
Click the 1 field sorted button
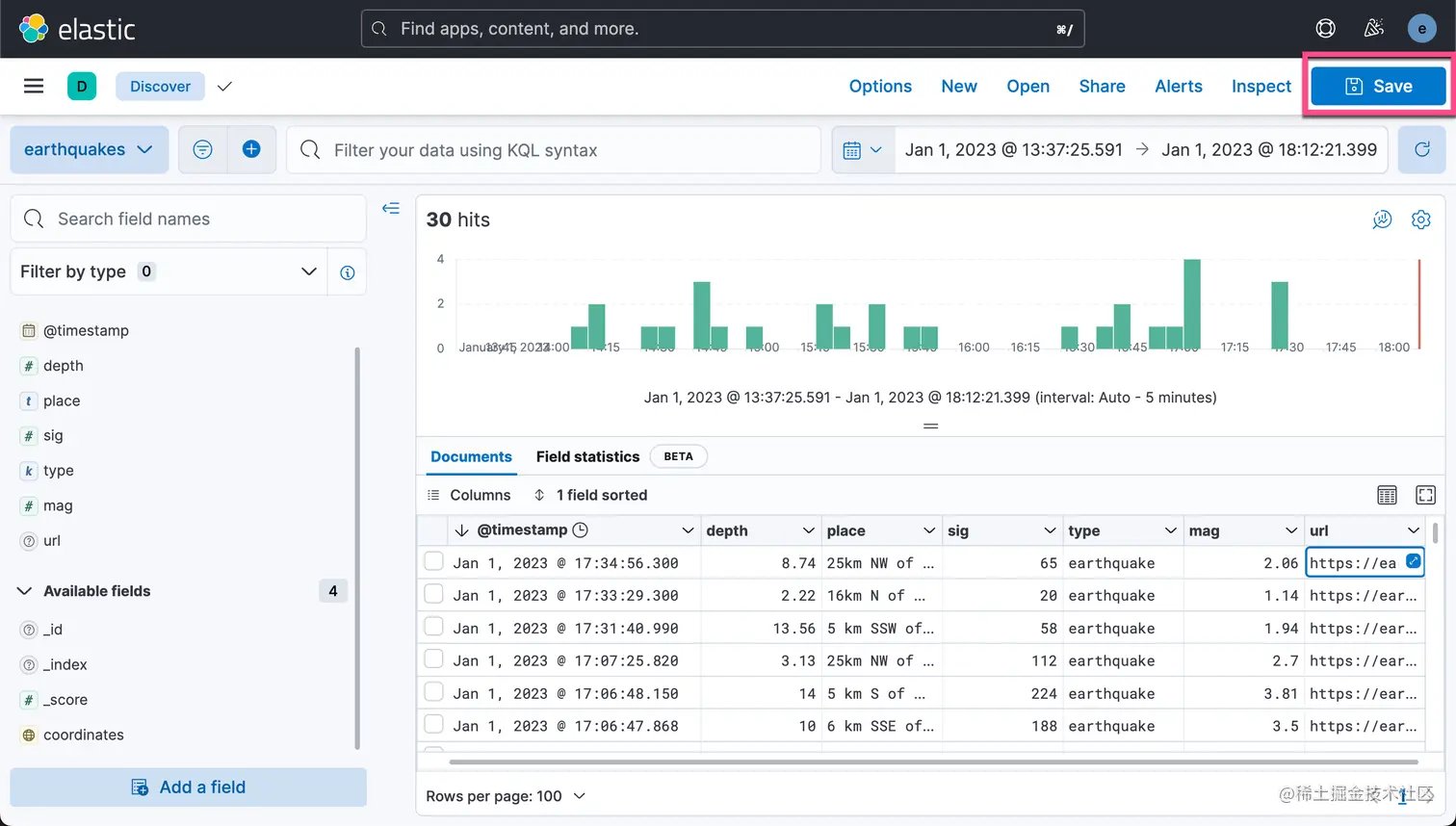pos(590,495)
